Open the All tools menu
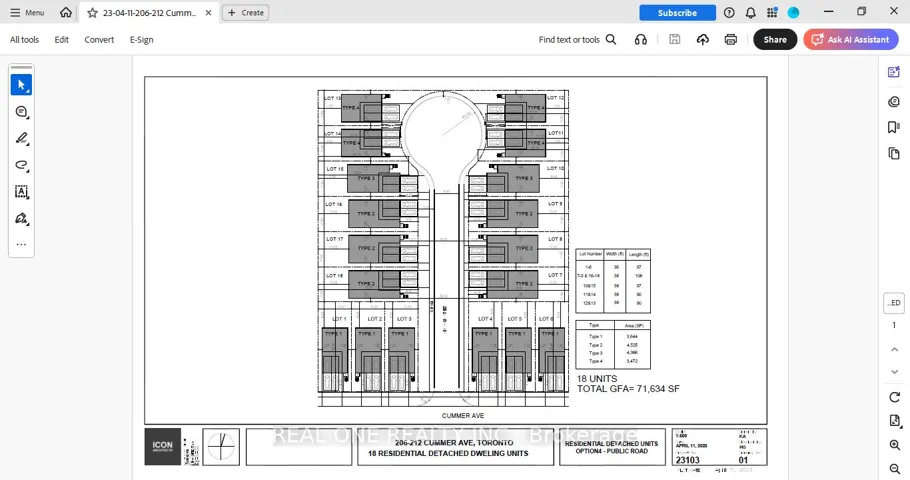The image size is (910, 480). pyautogui.click(x=24, y=40)
